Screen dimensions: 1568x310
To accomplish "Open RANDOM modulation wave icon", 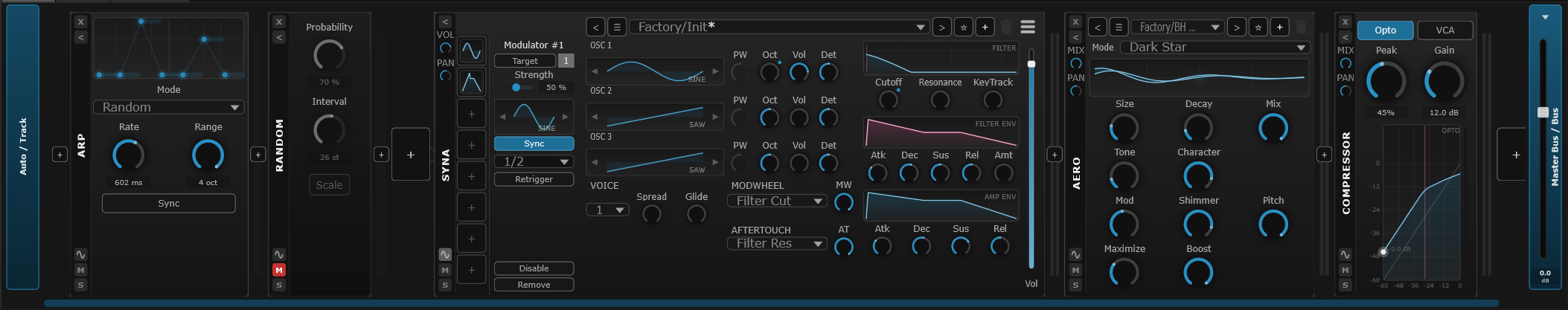I will pyautogui.click(x=279, y=255).
